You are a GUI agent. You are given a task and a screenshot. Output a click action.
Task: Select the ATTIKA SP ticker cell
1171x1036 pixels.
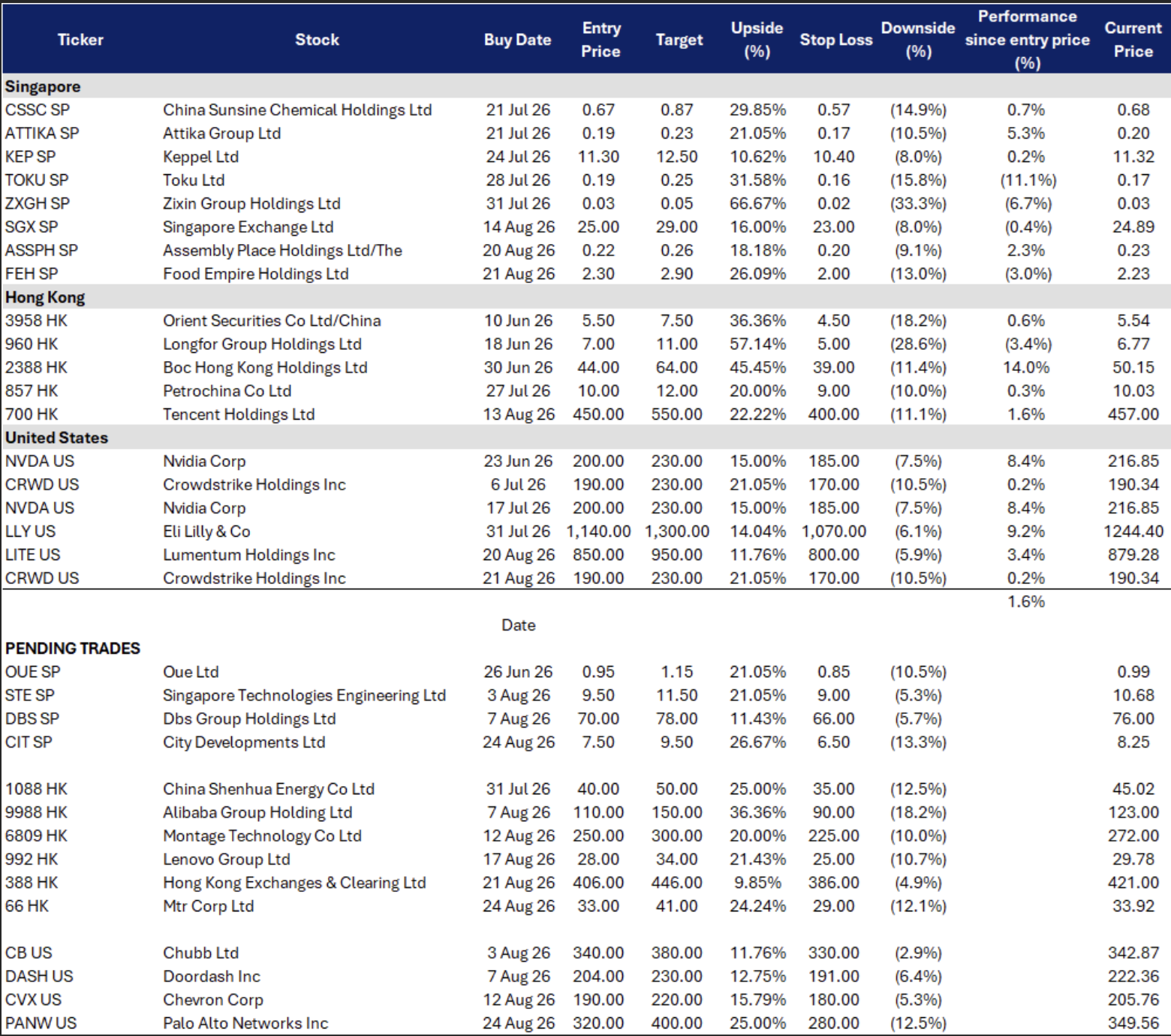42,133
